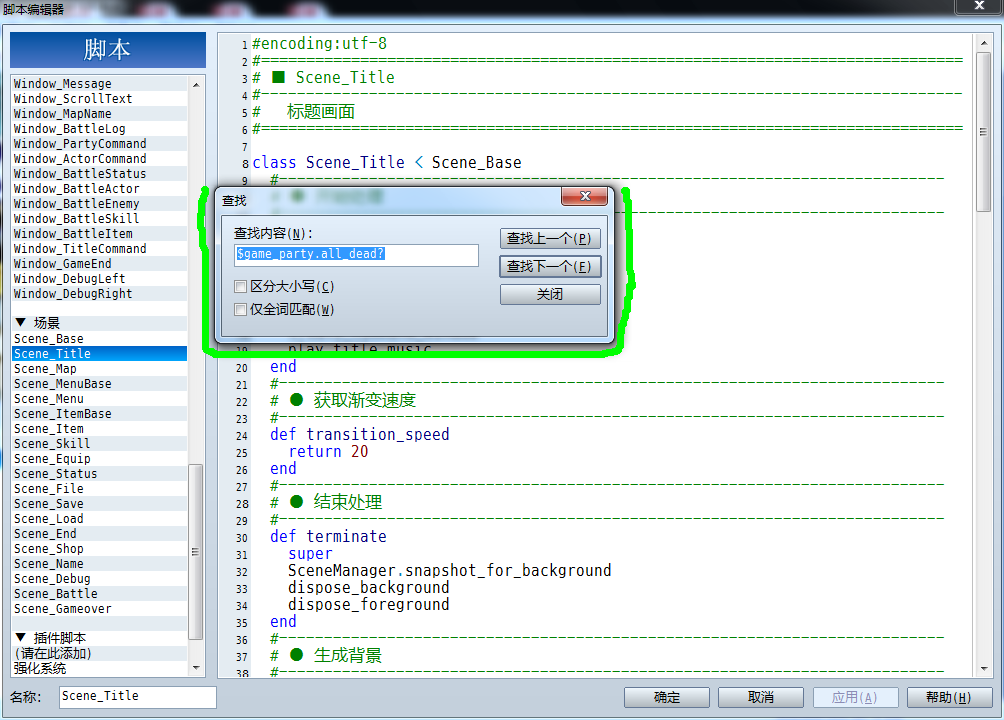1004x720 pixels.
Task: Click the 名称 script name field
Action: pos(138,696)
